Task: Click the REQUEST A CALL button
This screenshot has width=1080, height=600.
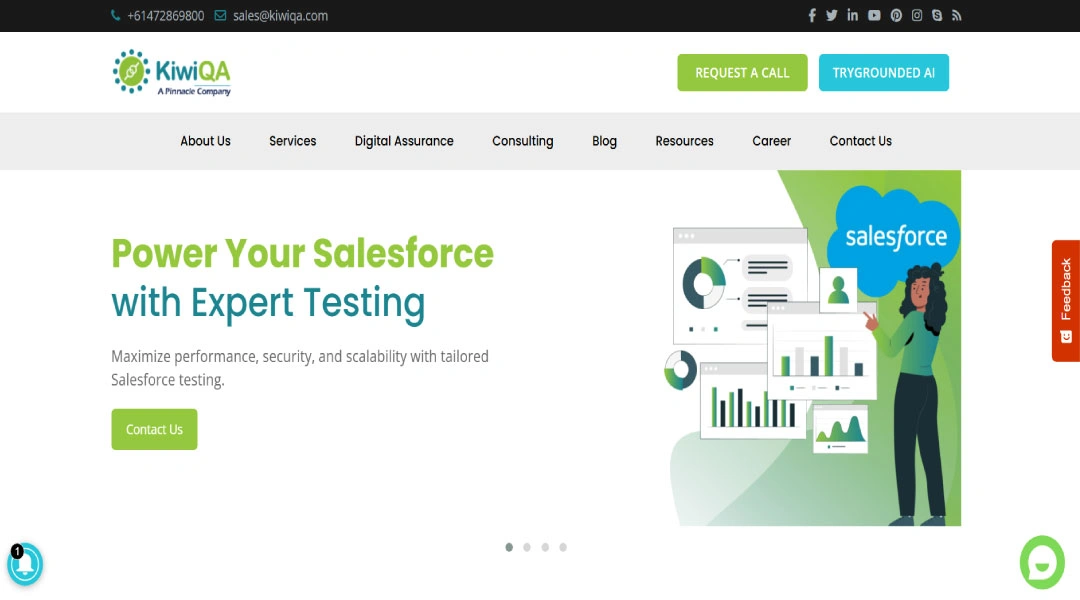Action: point(742,72)
